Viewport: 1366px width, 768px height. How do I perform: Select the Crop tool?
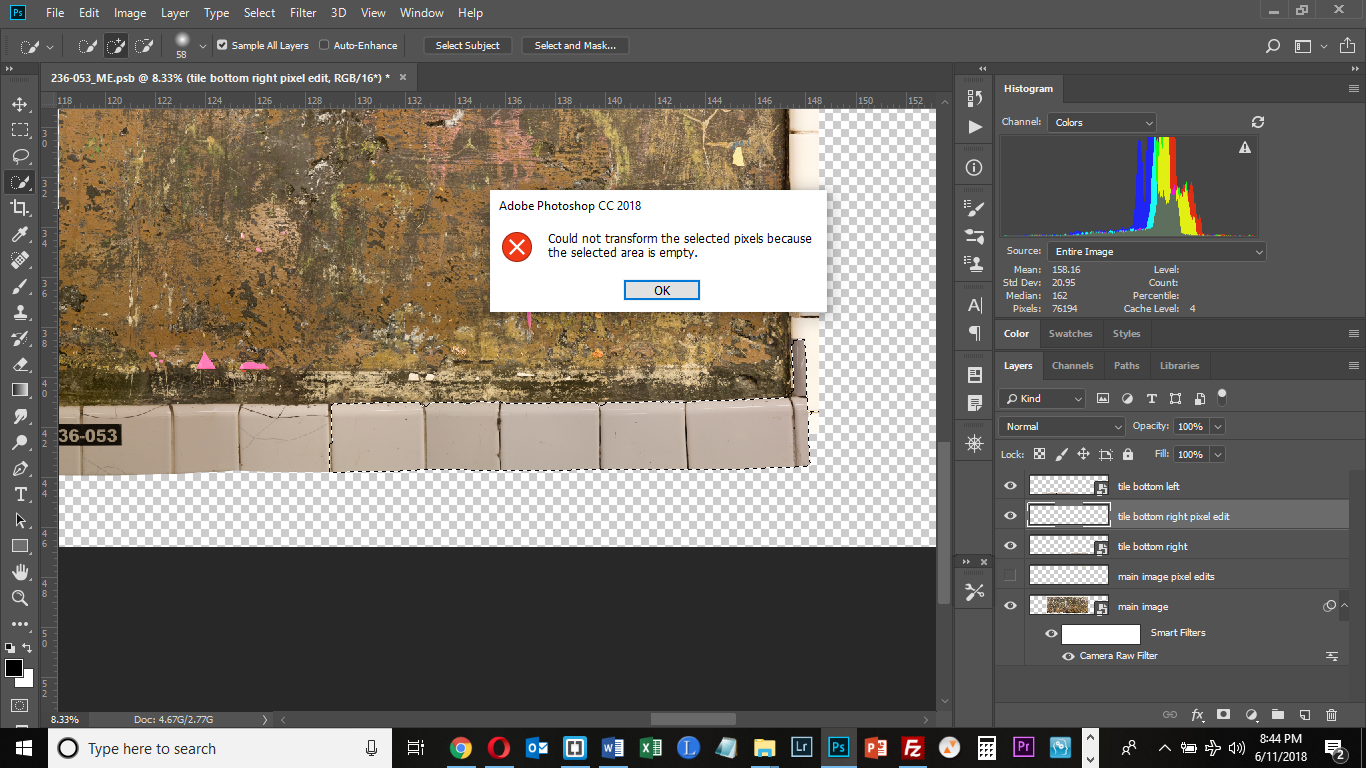(20, 208)
